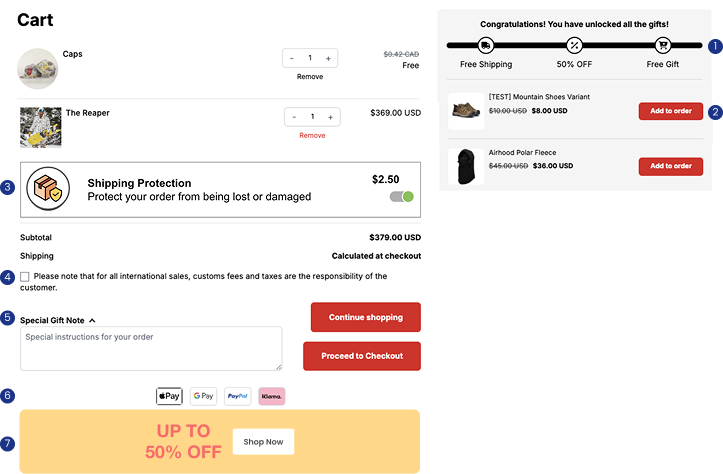Decrease The Reaper quantity with minus button
This screenshot has height=474, width=723.
pyautogui.click(x=294, y=117)
